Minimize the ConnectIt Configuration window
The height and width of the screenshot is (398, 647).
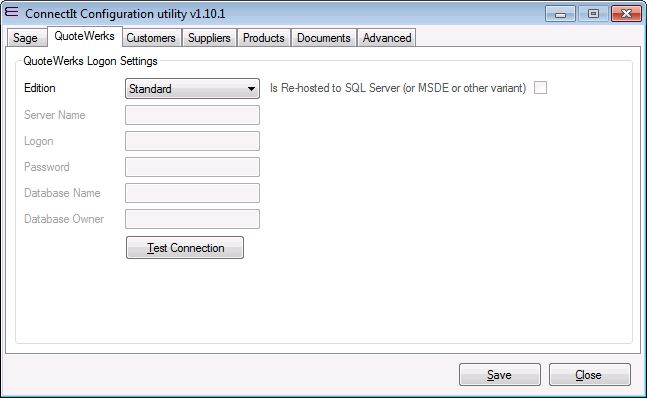[560, 14]
